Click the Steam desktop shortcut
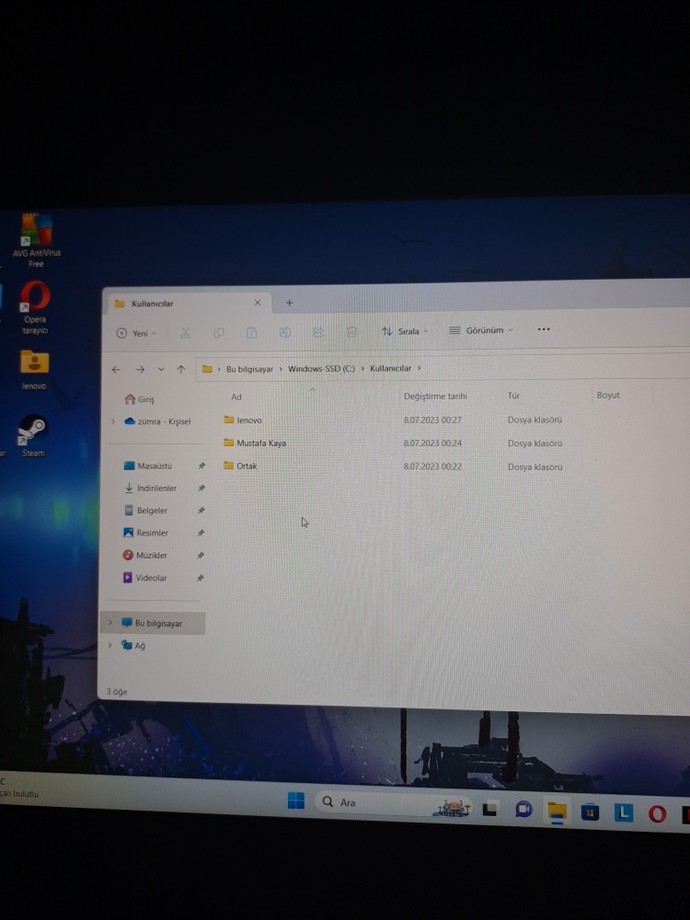This screenshot has width=690, height=920. pyautogui.click(x=33, y=436)
